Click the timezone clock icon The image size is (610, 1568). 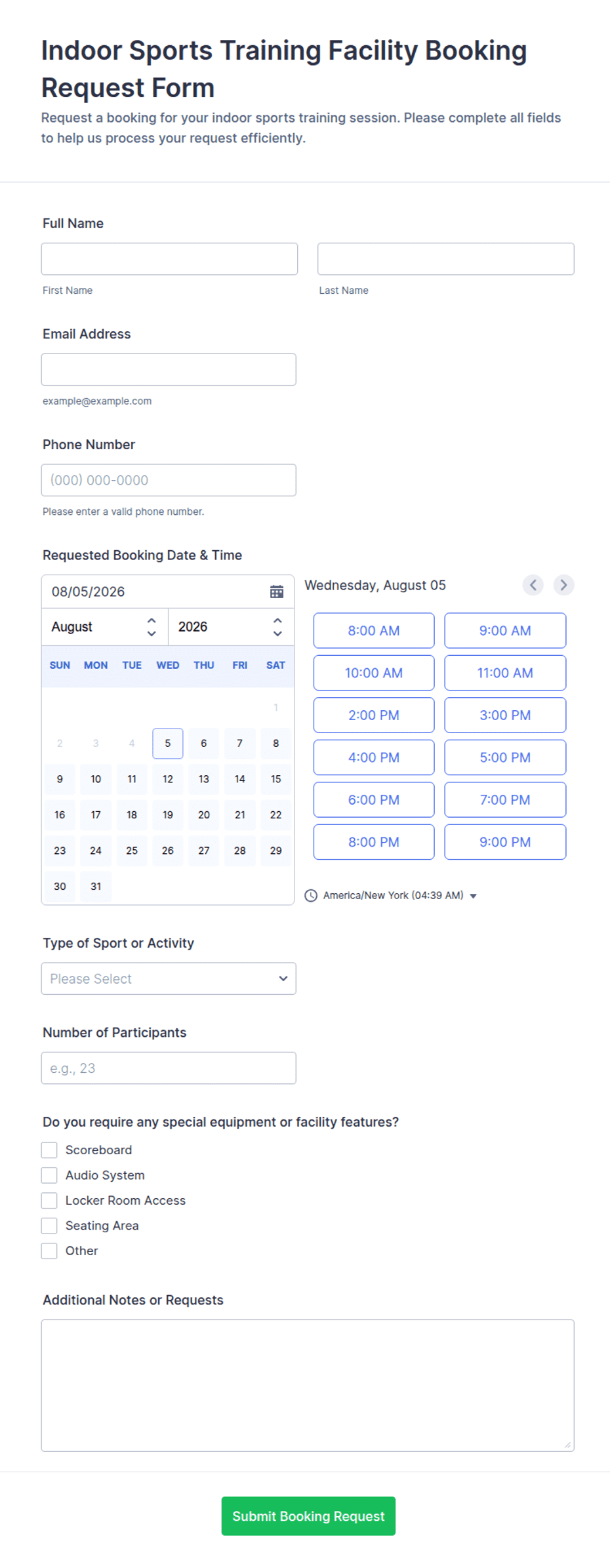pos(311,895)
